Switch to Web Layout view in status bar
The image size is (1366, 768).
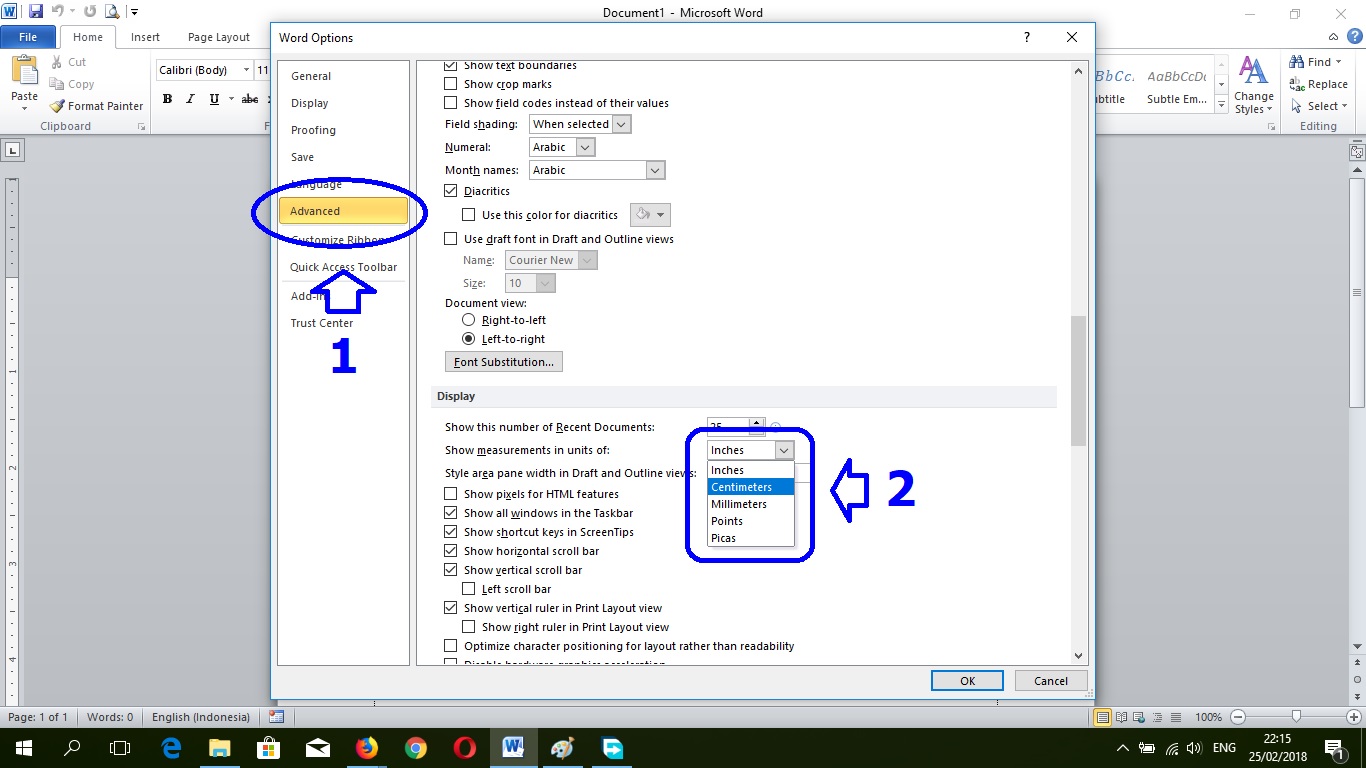(x=1139, y=717)
